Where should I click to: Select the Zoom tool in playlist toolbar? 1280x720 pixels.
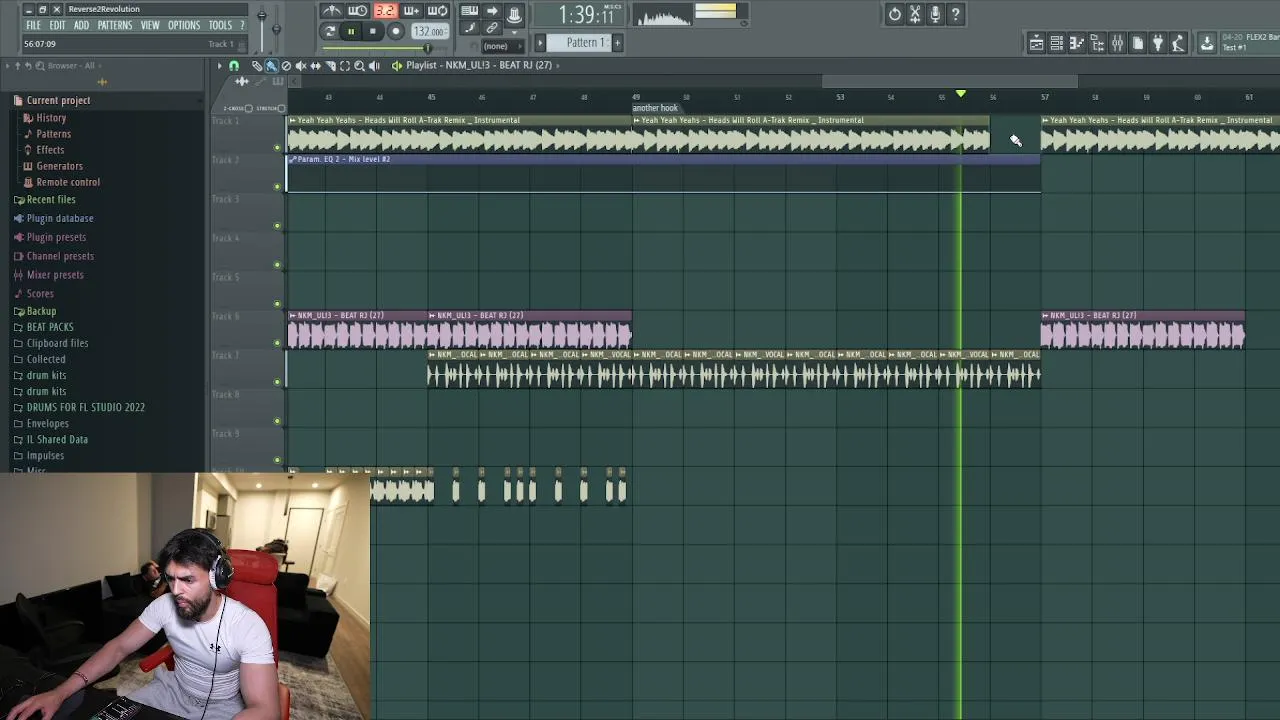[x=360, y=65]
